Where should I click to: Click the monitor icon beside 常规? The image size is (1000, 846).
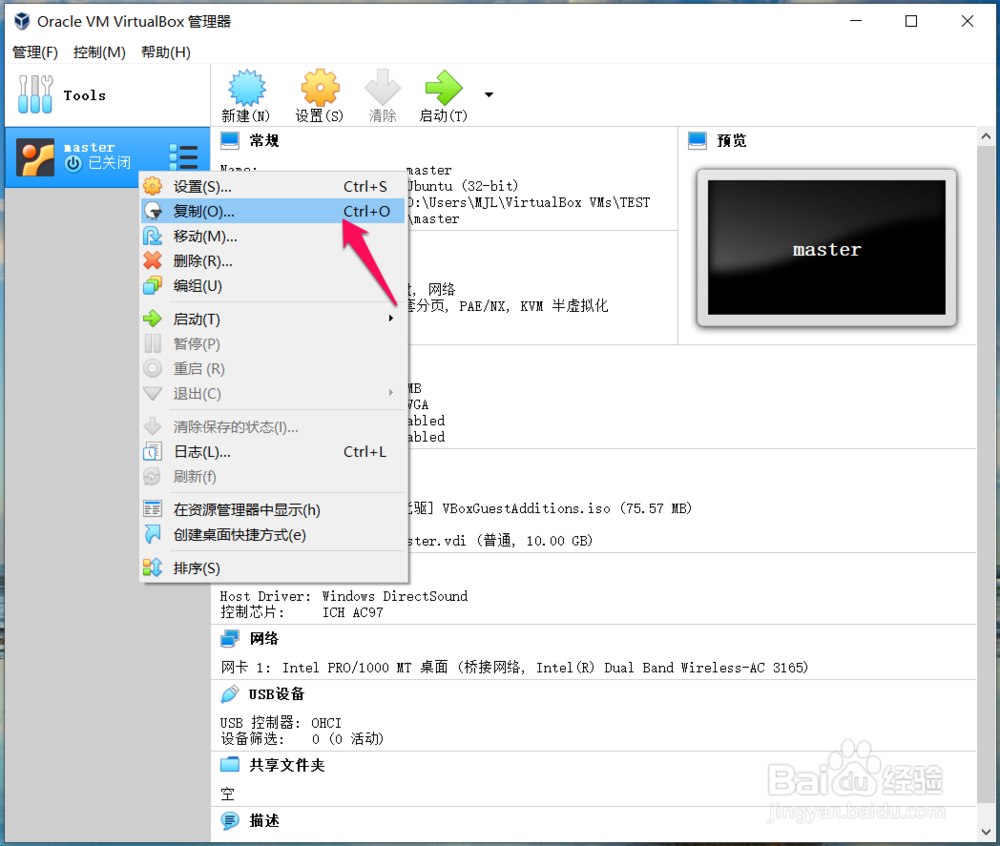point(230,140)
